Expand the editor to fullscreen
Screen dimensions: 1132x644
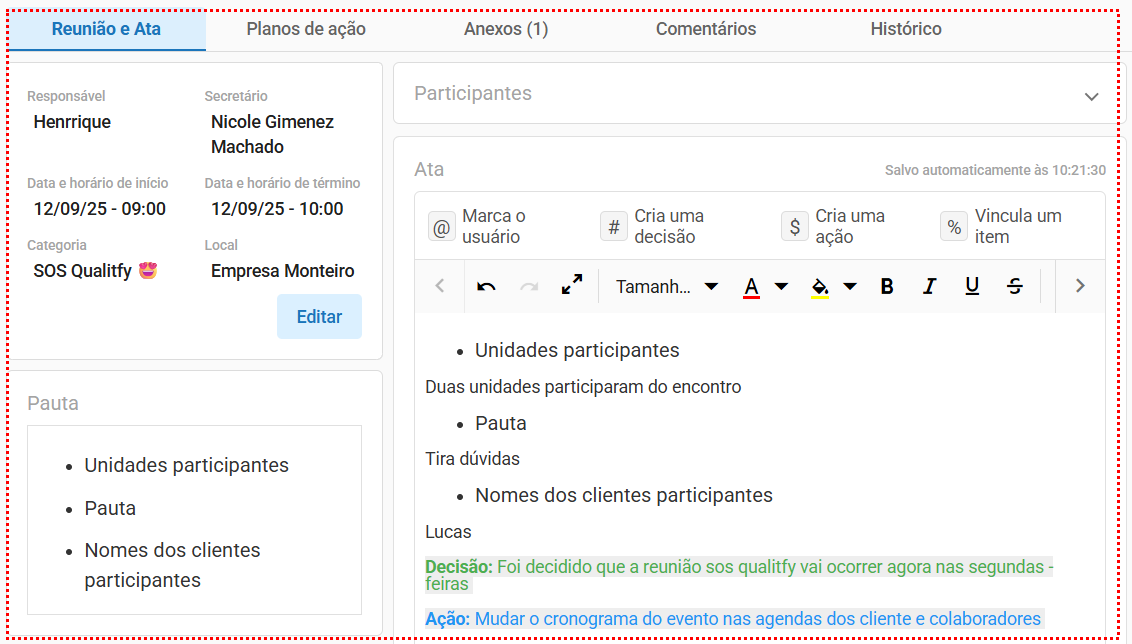point(572,286)
